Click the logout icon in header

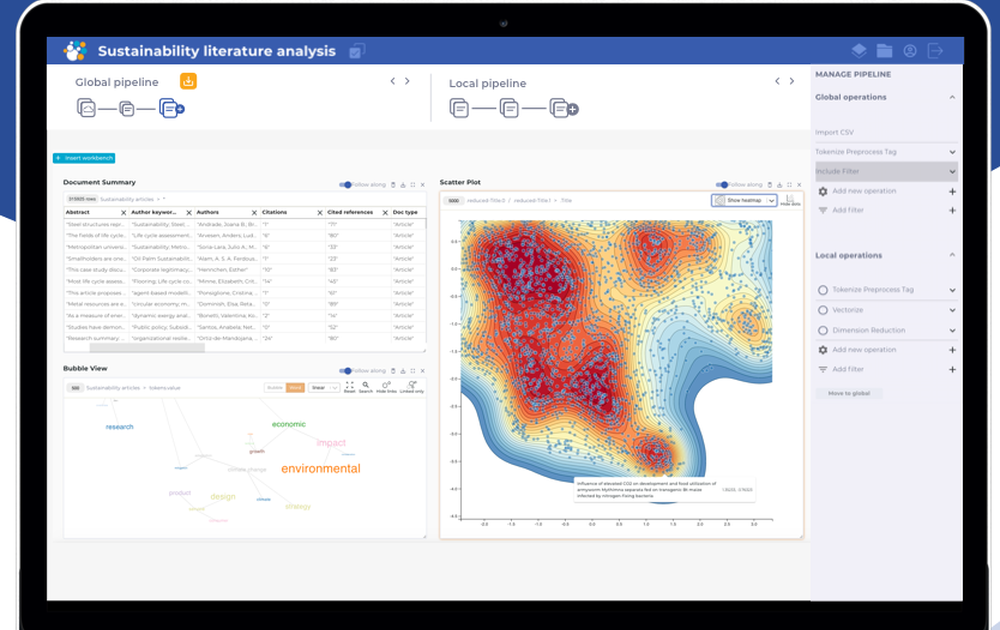tap(935, 51)
